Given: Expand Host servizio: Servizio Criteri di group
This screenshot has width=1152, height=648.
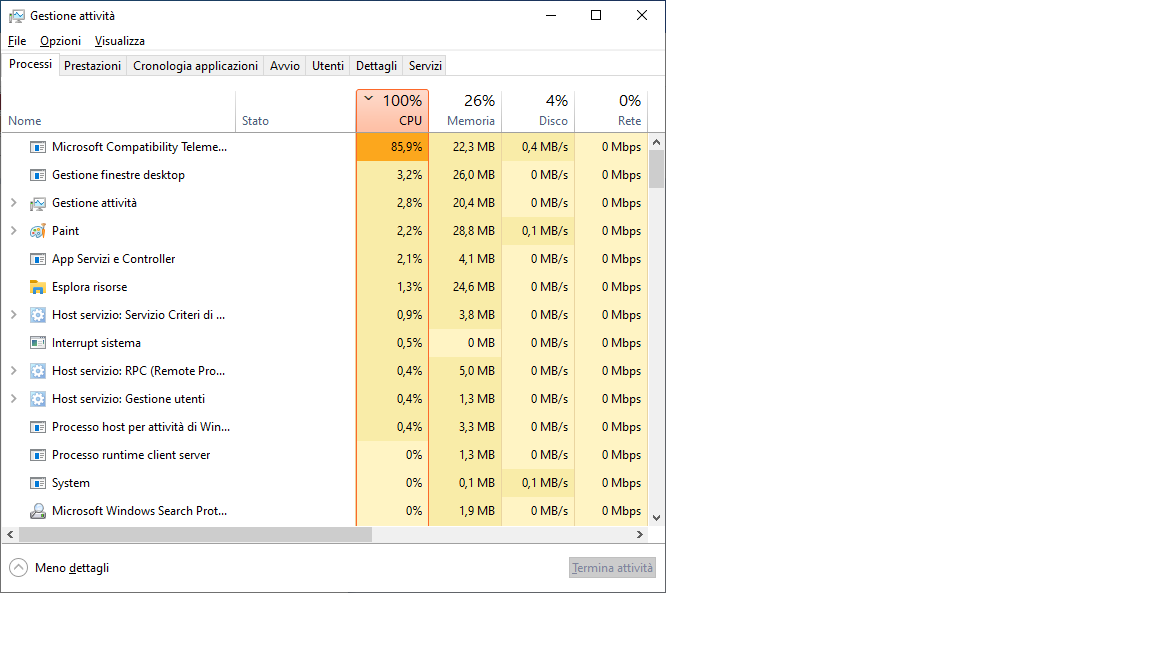Looking at the screenshot, I should [13, 314].
